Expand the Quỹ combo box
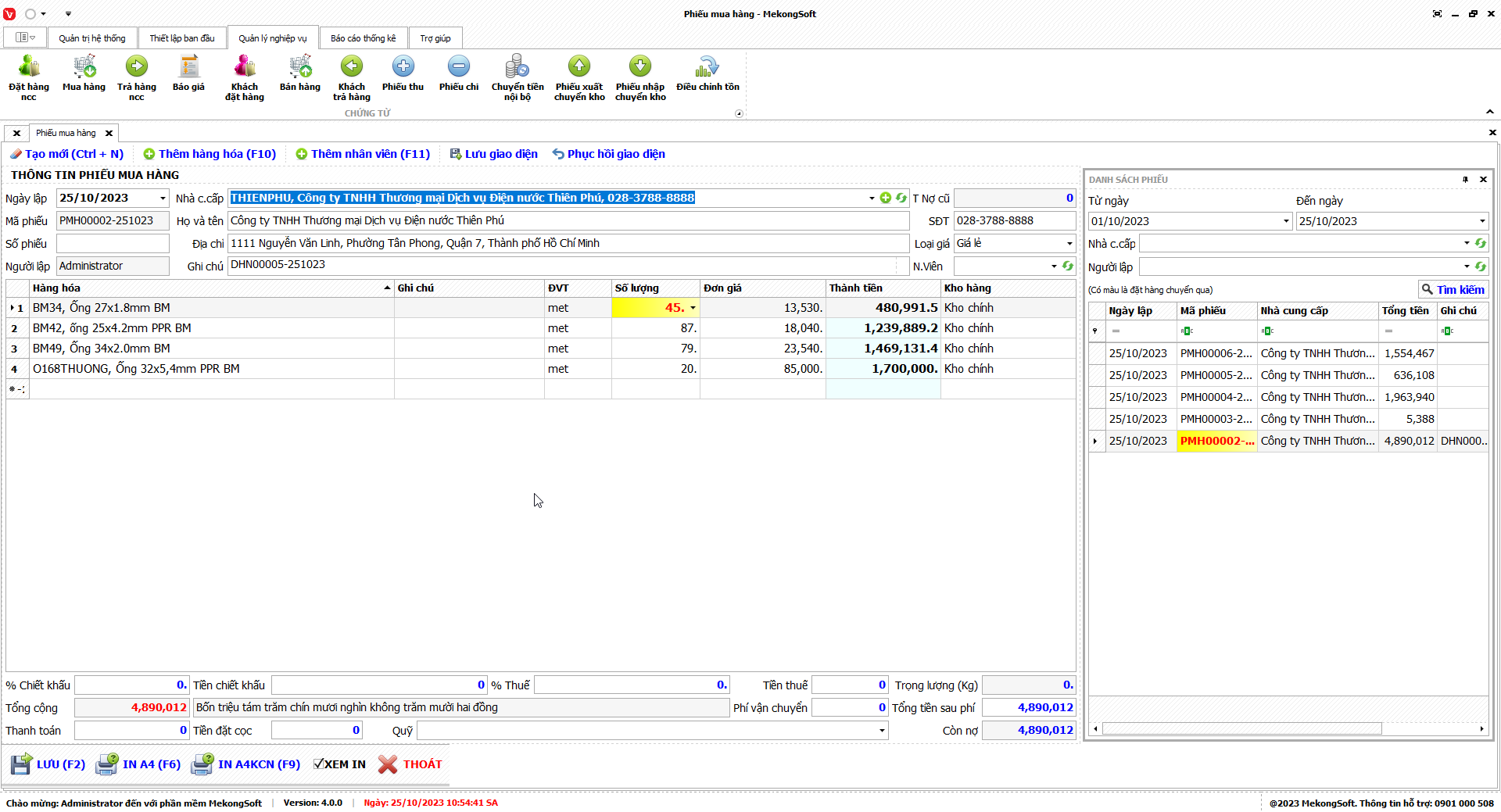Viewport: 1501px width, 812px height. (x=882, y=731)
